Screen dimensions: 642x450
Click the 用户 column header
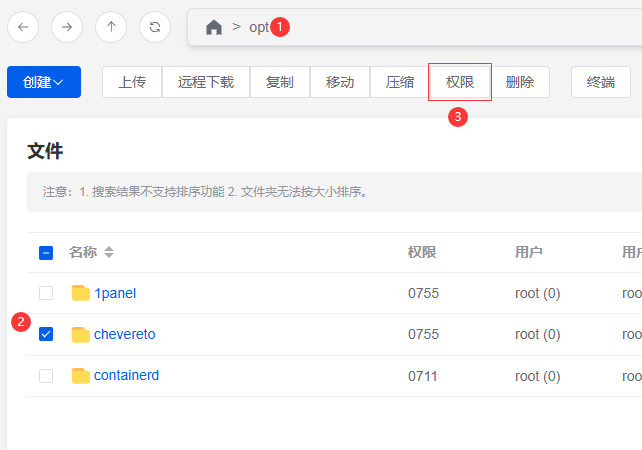coord(529,252)
